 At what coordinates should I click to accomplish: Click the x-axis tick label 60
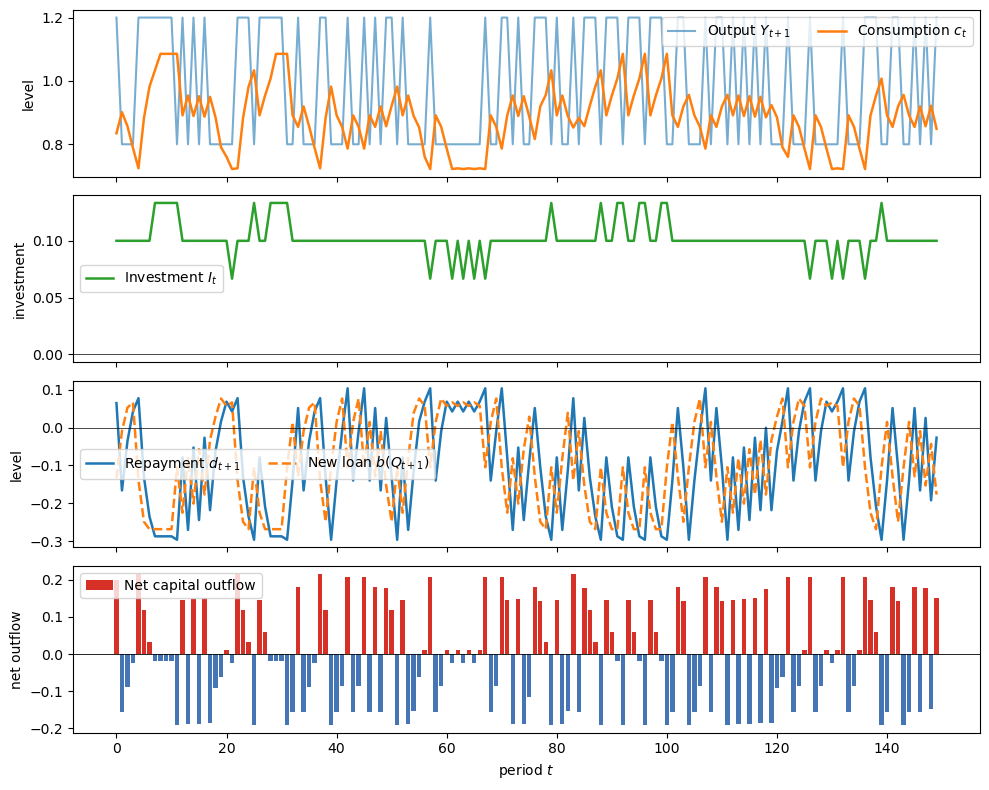coord(447,748)
